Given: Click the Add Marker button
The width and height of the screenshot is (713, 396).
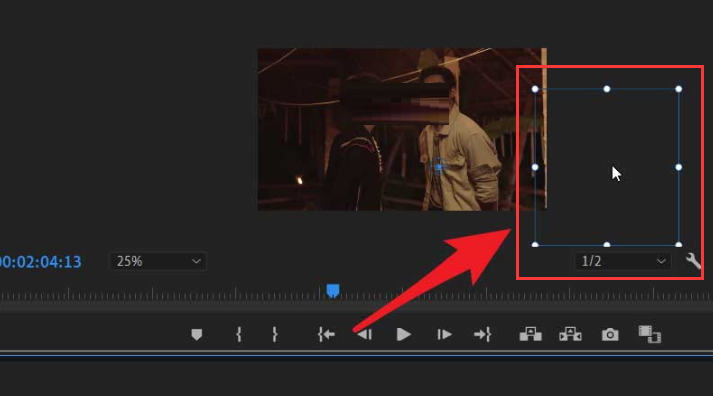Looking at the screenshot, I should point(196,335).
